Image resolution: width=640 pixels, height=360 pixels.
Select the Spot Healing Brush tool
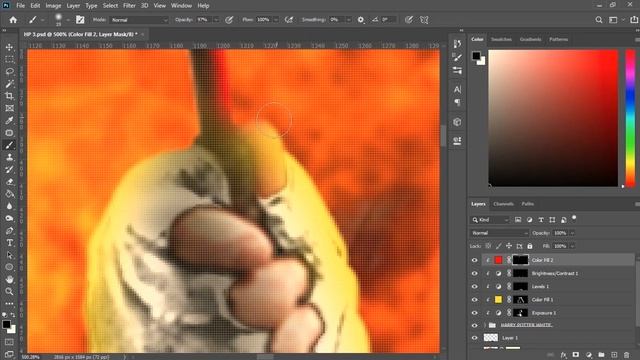tap(9, 133)
